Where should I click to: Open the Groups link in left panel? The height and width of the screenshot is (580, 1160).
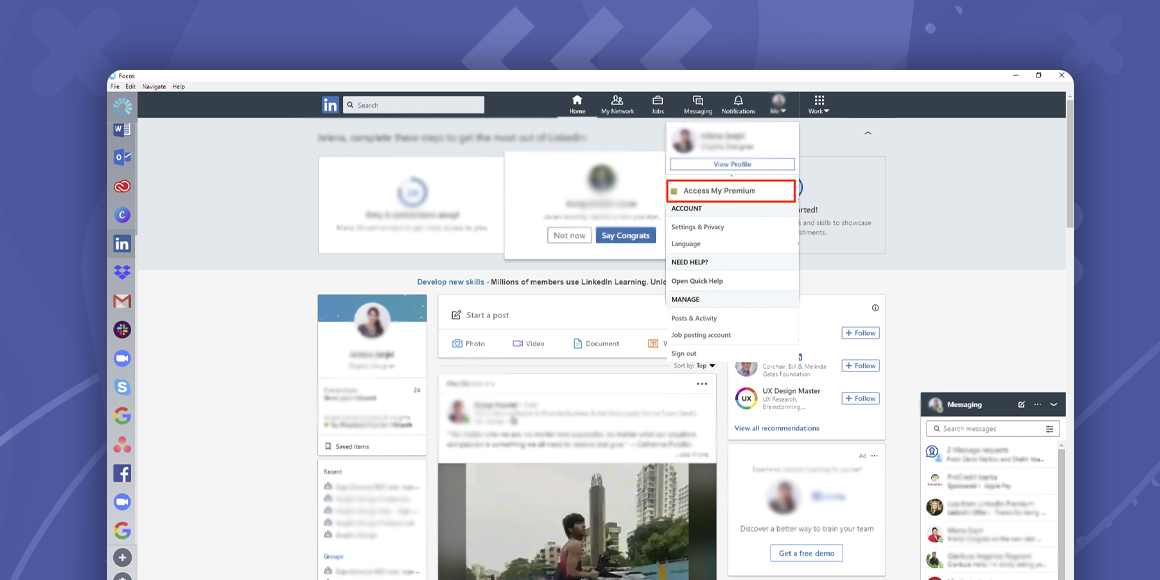[x=334, y=556]
